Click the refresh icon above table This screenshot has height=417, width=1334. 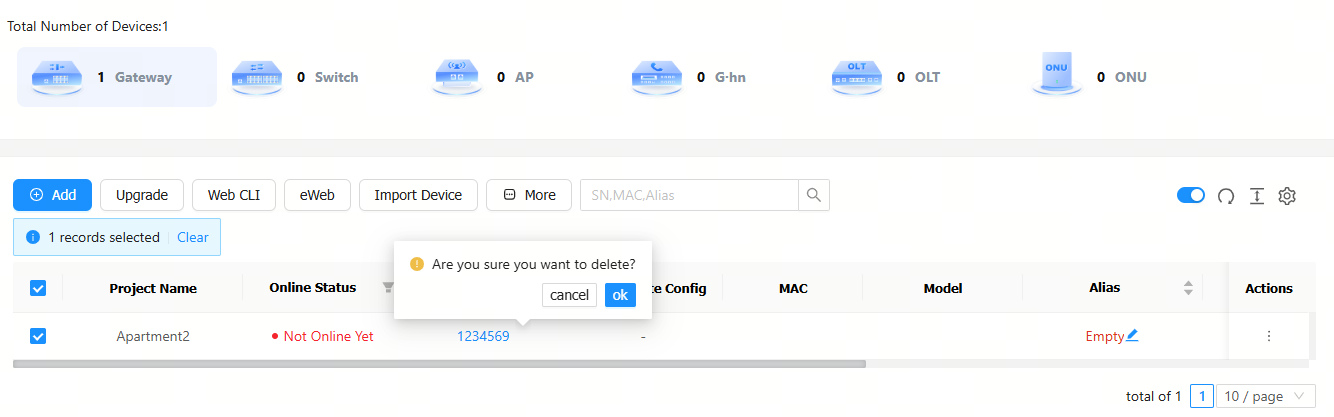pyautogui.click(x=1226, y=196)
